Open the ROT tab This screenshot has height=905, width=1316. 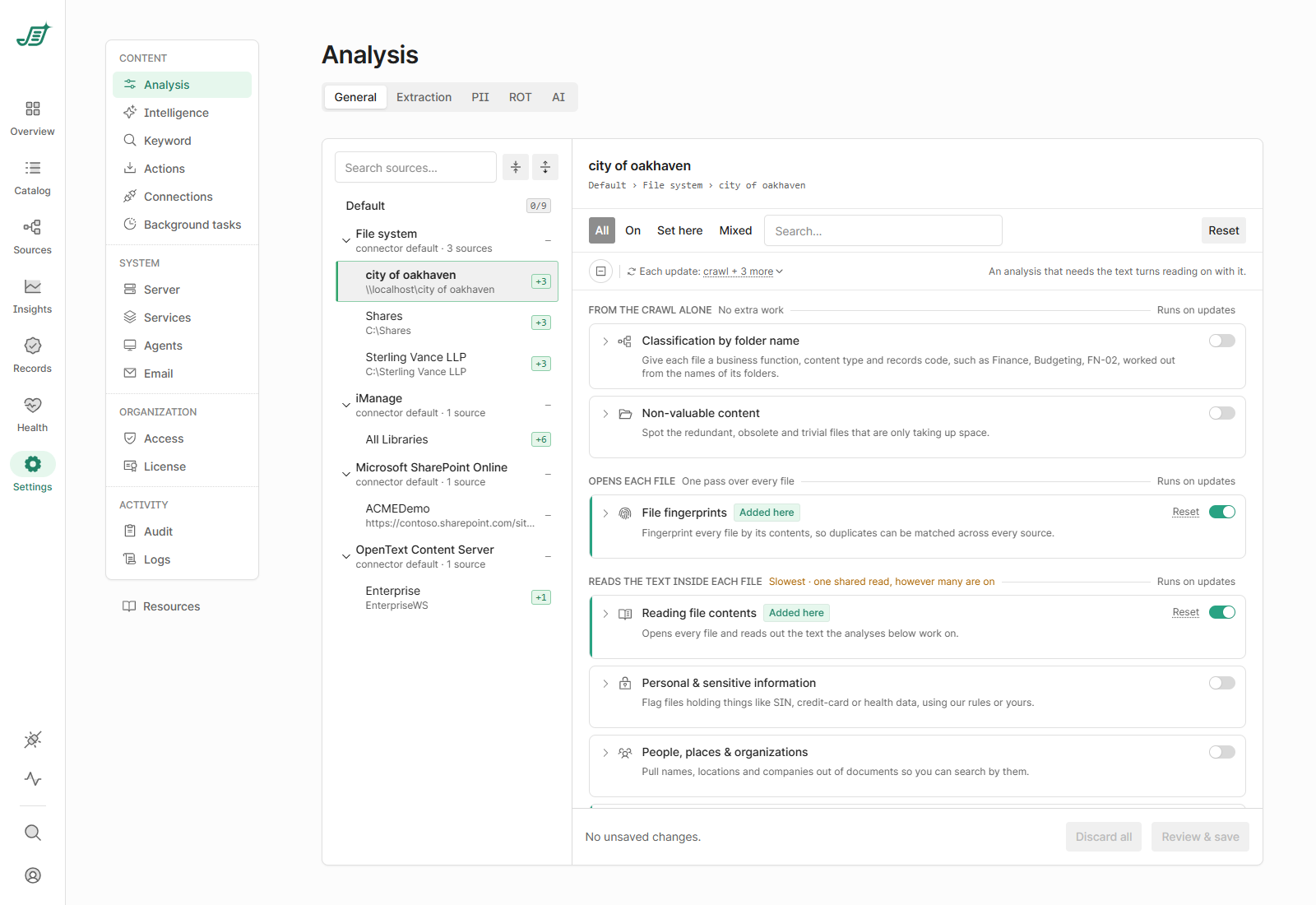(520, 97)
